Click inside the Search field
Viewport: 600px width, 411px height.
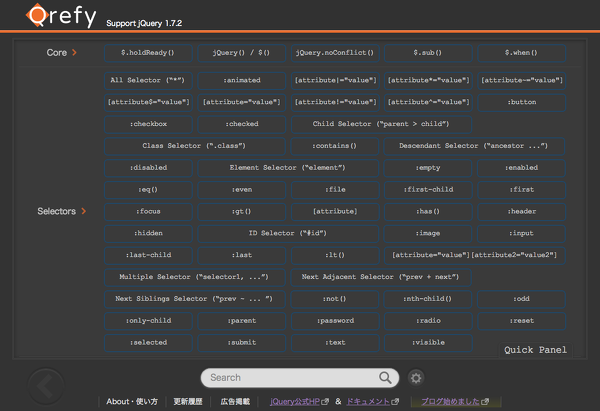tap(300, 378)
